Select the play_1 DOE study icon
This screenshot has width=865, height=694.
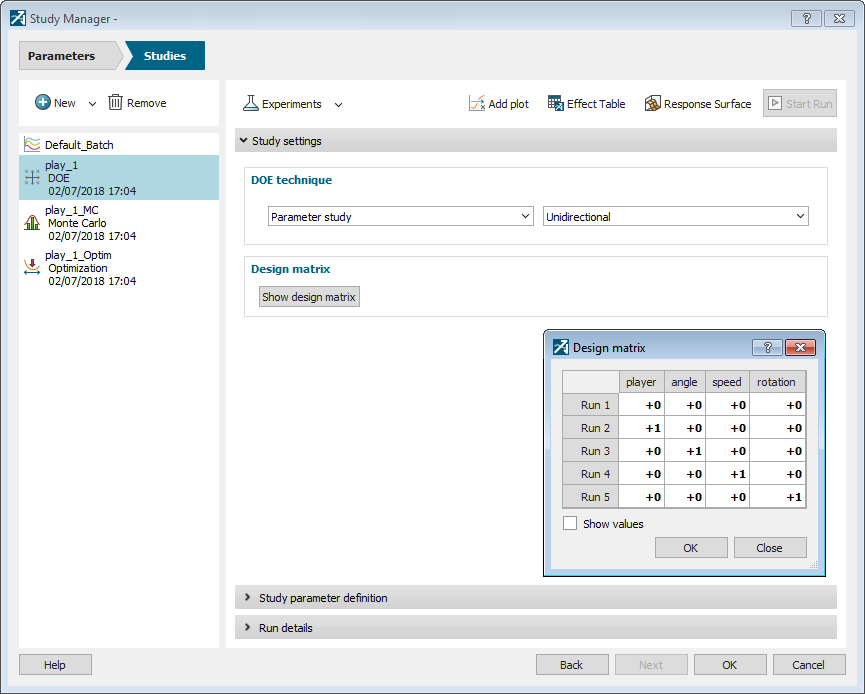32,177
